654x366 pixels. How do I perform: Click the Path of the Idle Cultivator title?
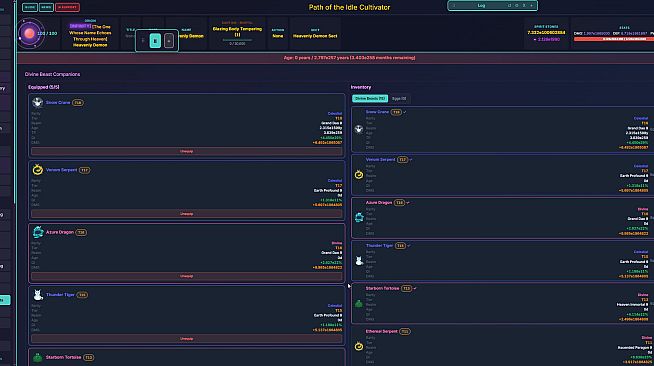tap(349, 7)
